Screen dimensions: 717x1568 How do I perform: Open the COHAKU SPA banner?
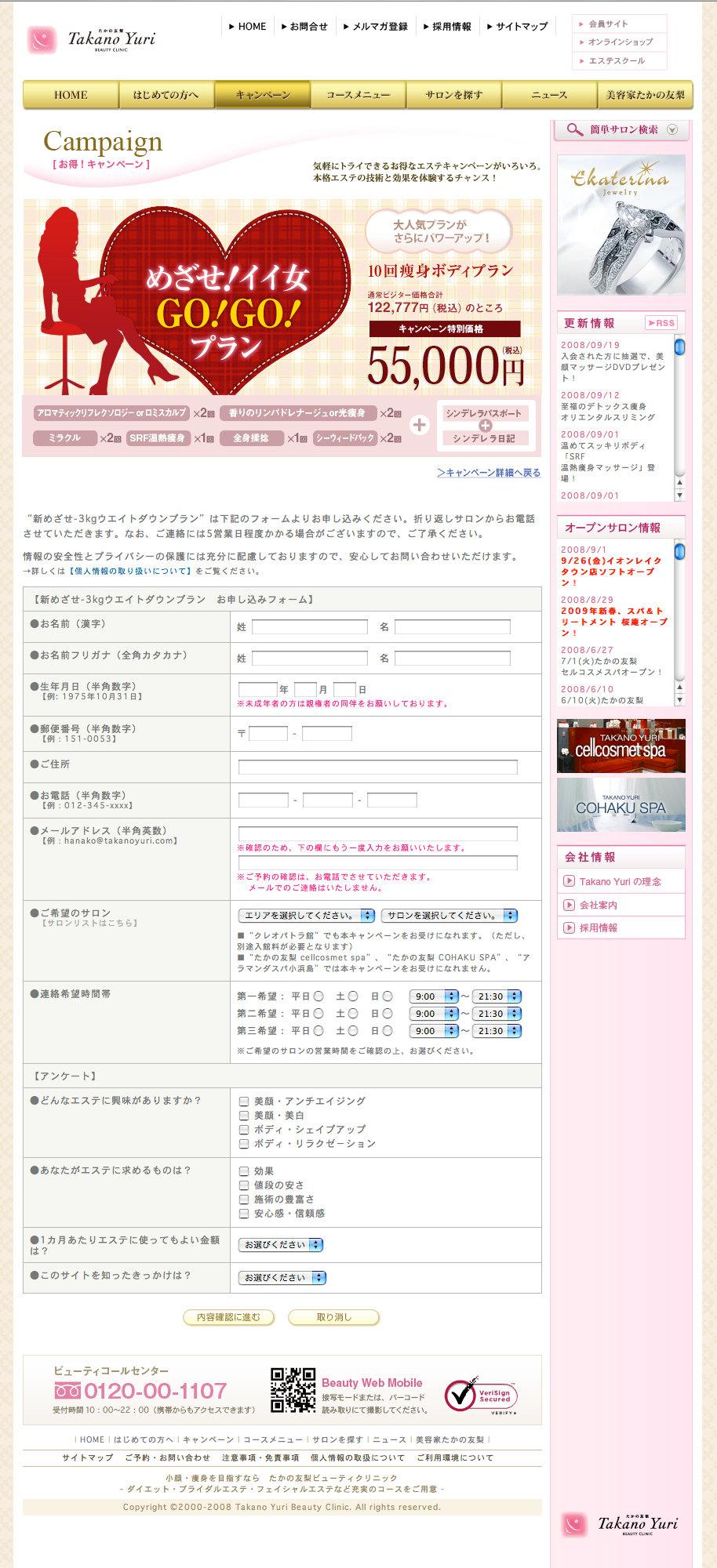click(621, 805)
